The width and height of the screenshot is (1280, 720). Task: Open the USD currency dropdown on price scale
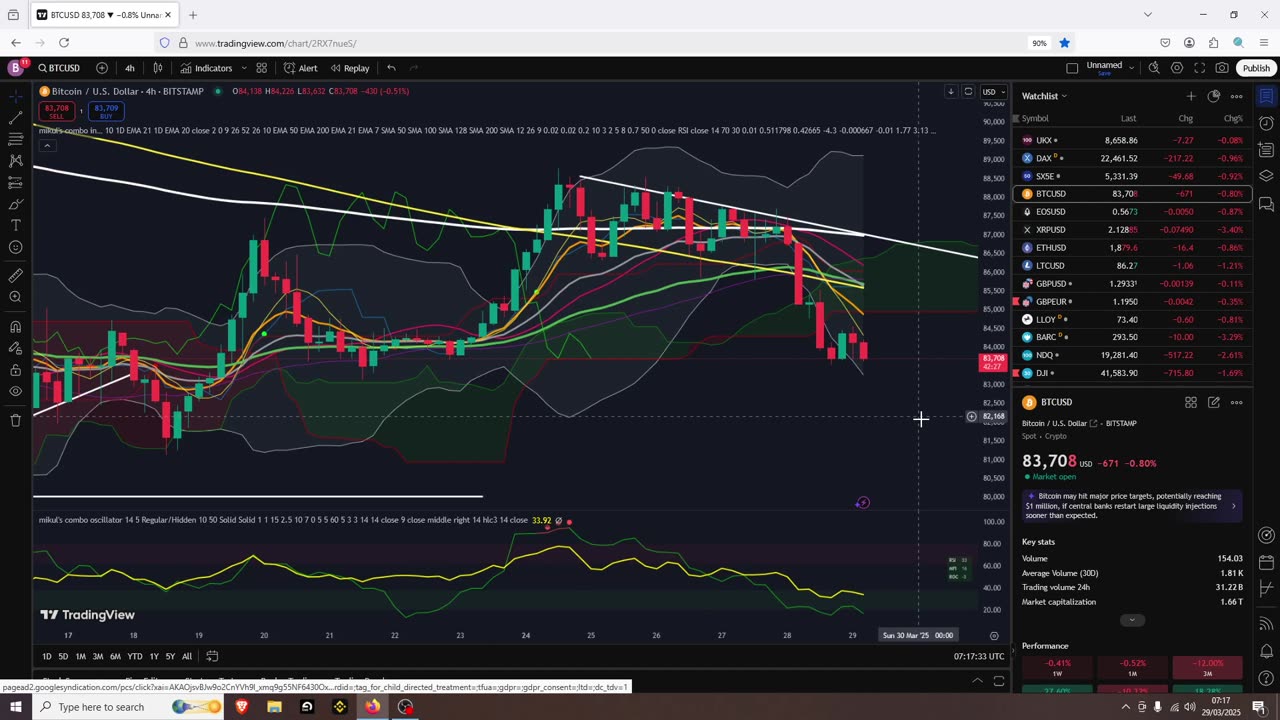[x=992, y=92]
